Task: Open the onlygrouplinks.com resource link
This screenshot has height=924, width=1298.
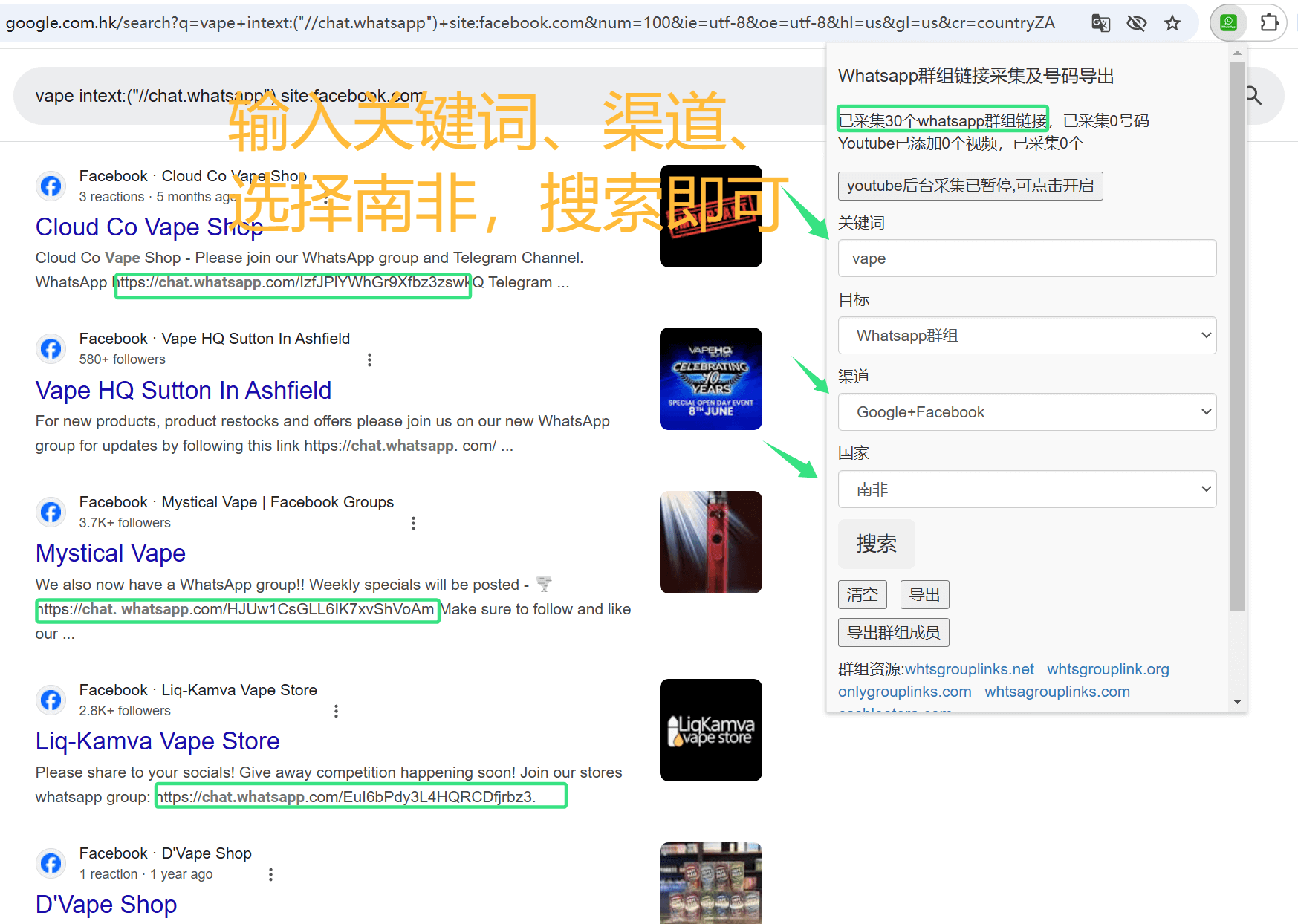Action: 904,692
